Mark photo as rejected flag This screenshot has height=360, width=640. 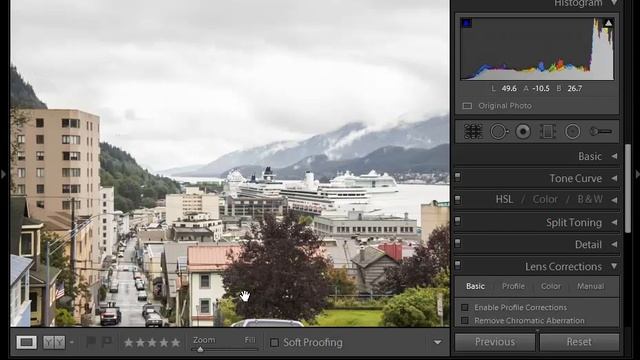pyautogui.click(x=107, y=342)
